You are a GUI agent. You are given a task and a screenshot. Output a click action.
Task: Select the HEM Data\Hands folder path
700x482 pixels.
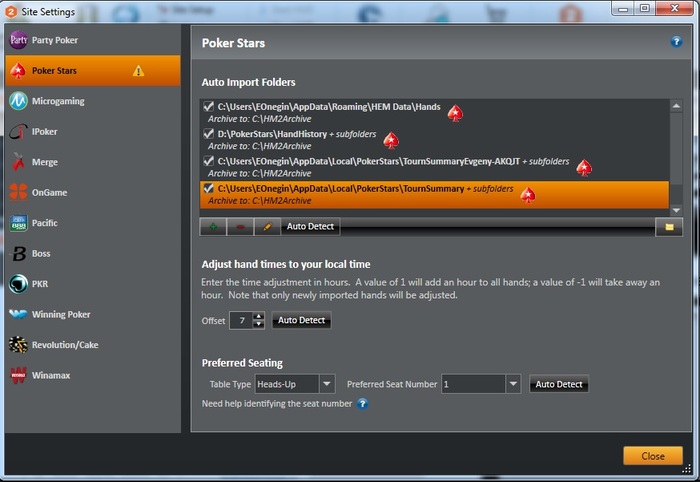pos(329,107)
